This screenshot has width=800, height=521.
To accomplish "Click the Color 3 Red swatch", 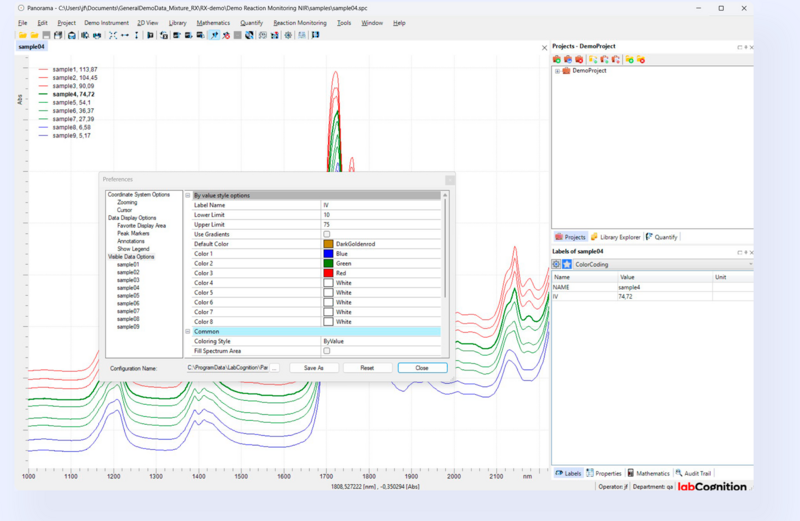I will pos(328,274).
